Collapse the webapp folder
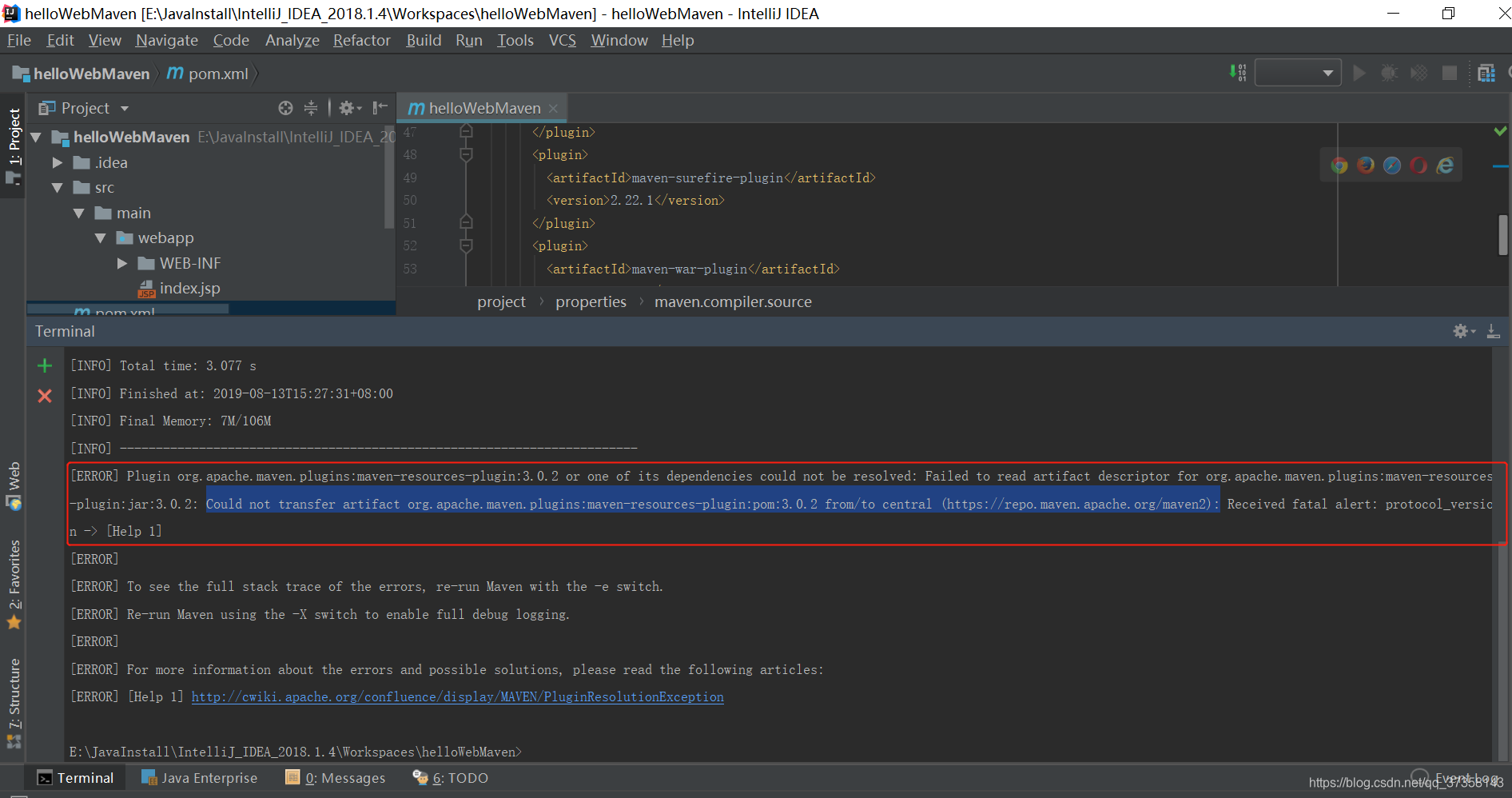The height and width of the screenshot is (798, 1512). tap(101, 238)
